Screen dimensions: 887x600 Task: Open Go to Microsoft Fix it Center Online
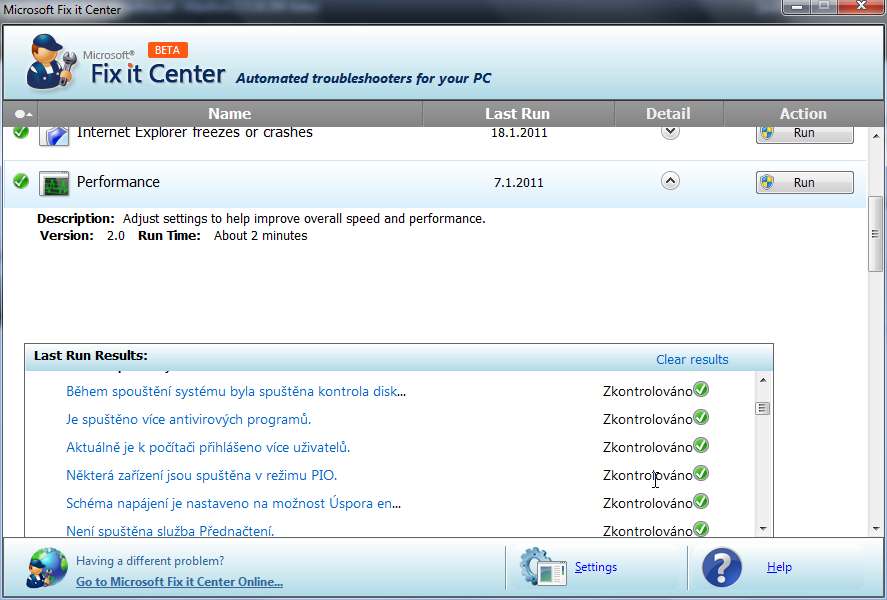coord(179,581)
